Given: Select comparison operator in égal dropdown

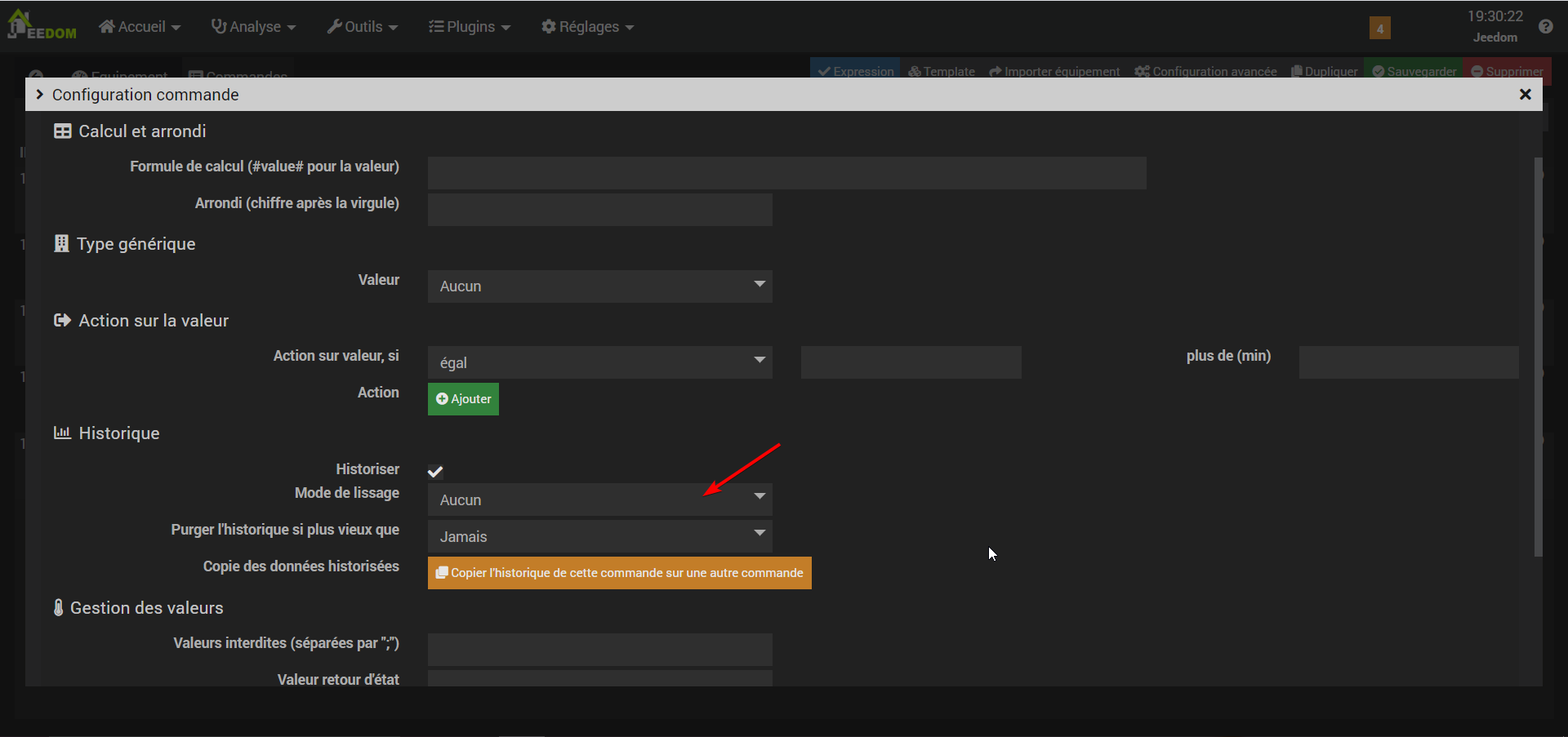Looking at the screenshot, I should (599, 362).
